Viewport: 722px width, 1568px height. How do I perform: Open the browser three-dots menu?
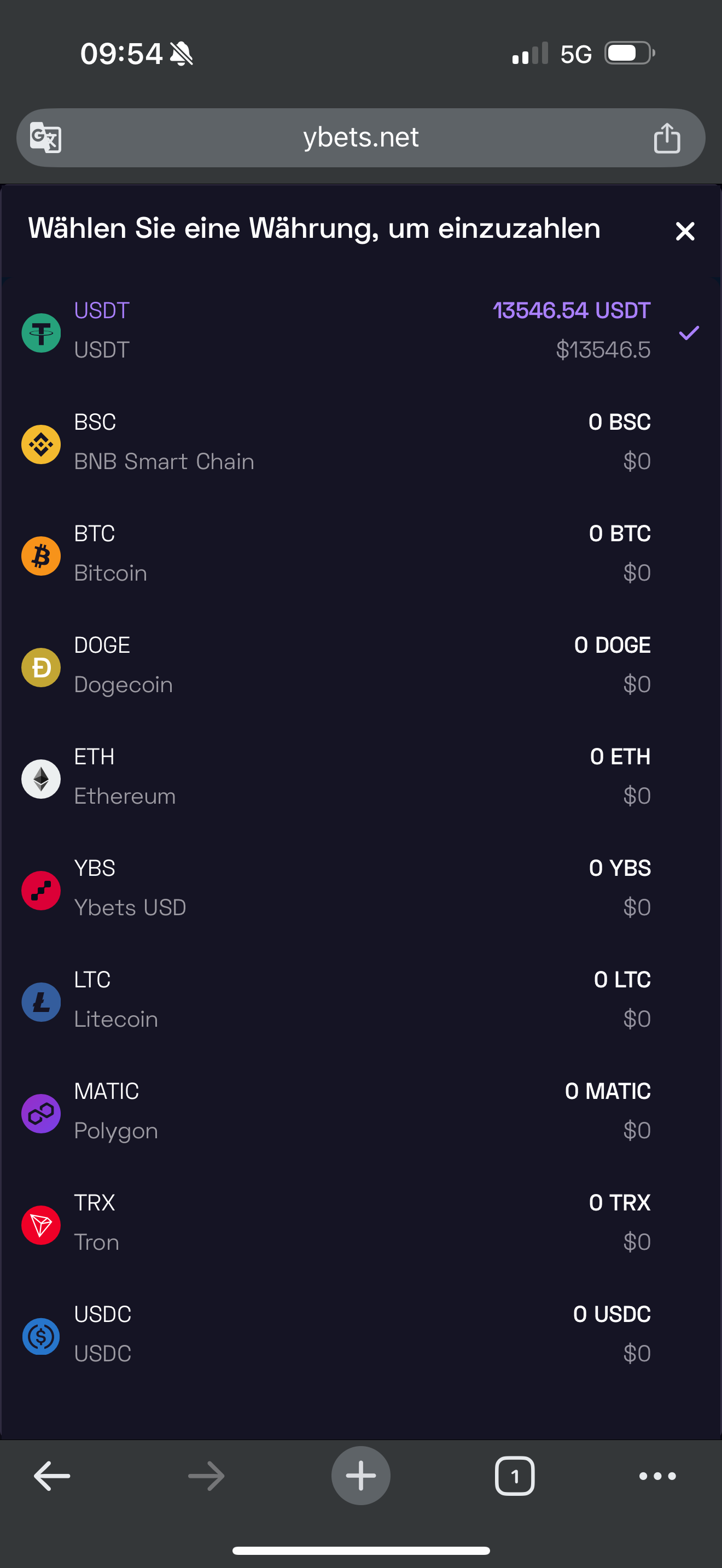pos(657,1476)
